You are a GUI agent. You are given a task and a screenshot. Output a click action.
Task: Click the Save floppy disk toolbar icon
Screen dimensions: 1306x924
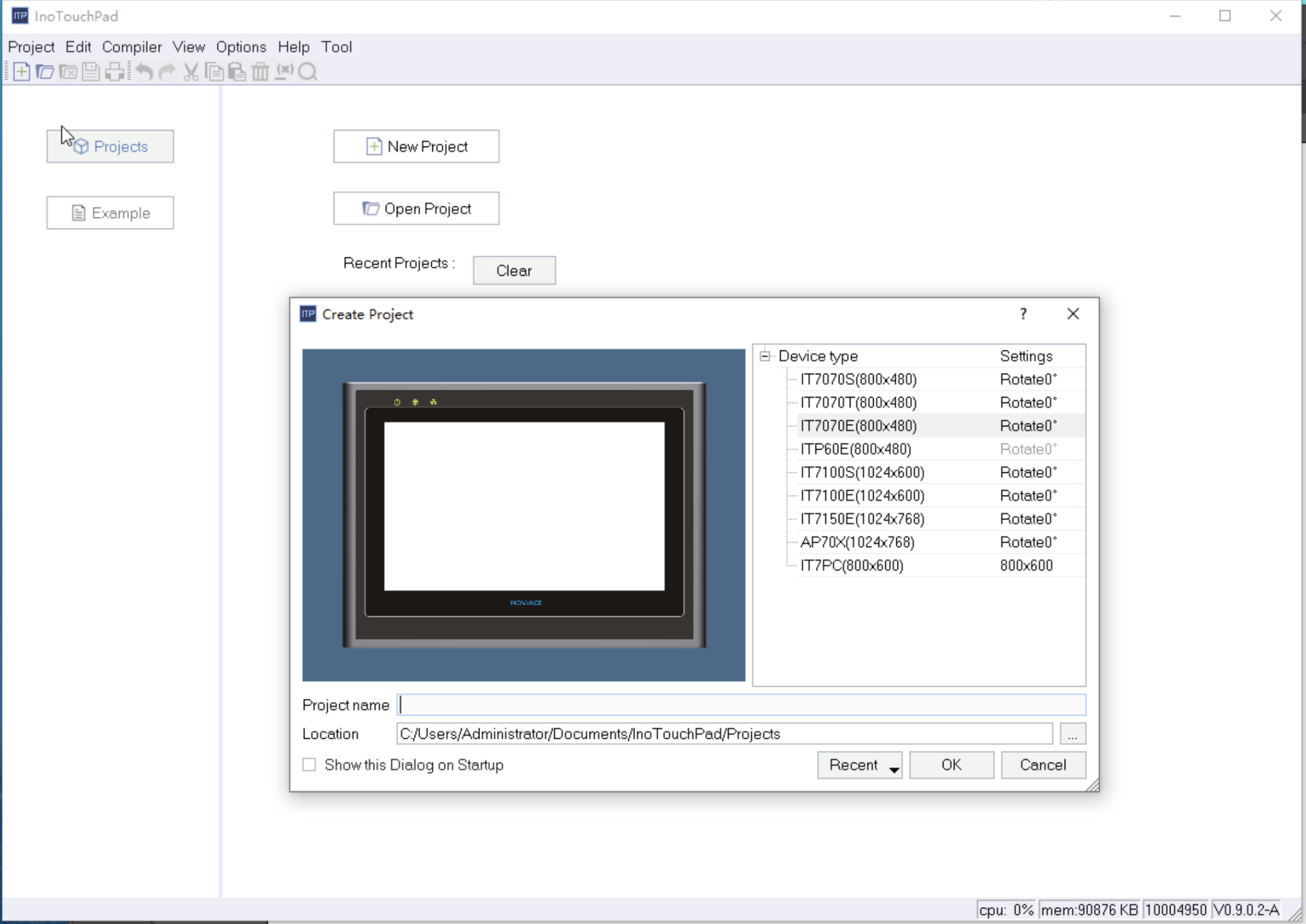[x=91, y=72]
